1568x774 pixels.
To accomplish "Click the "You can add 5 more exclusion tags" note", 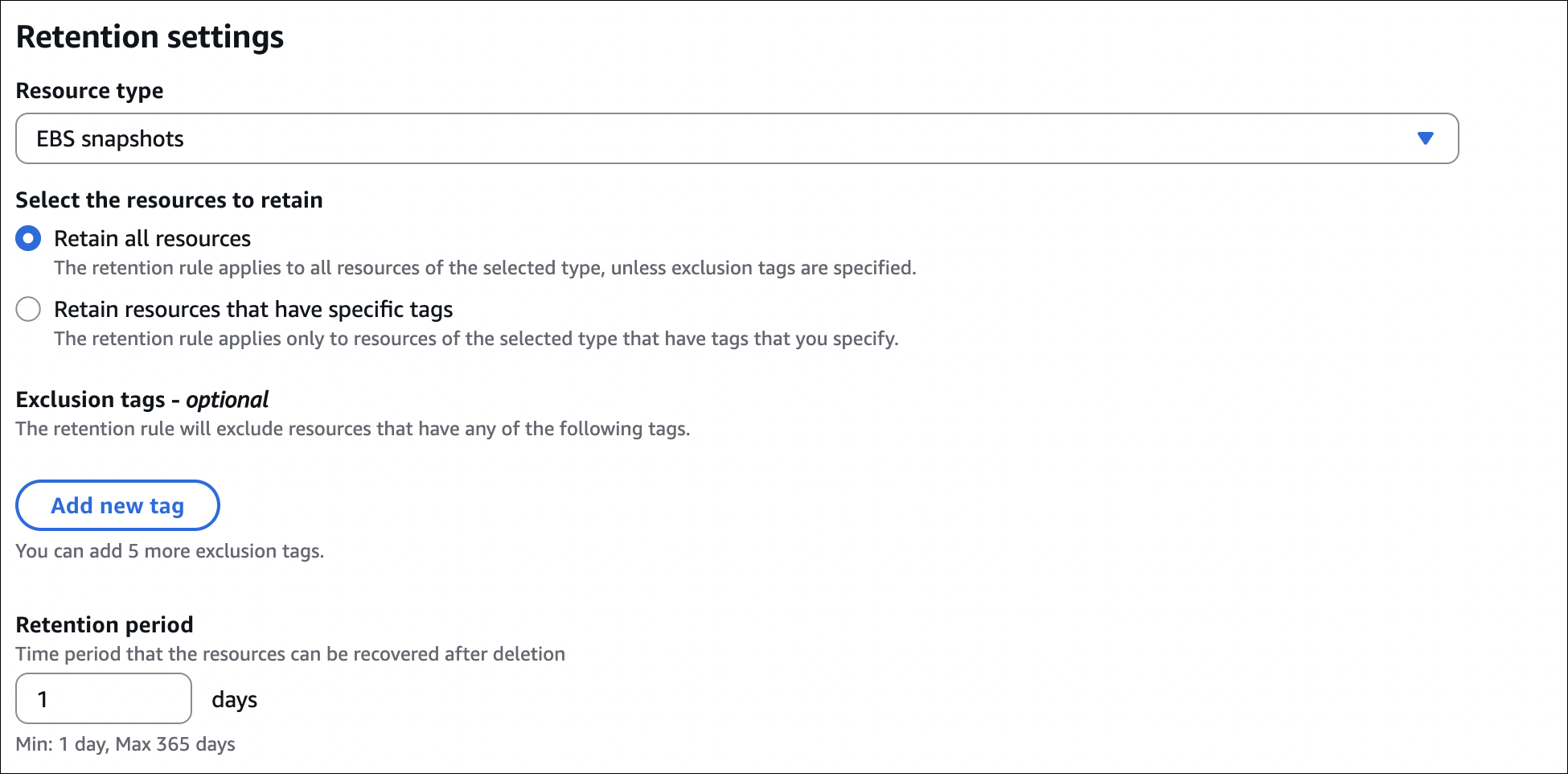I will point(170,551).
